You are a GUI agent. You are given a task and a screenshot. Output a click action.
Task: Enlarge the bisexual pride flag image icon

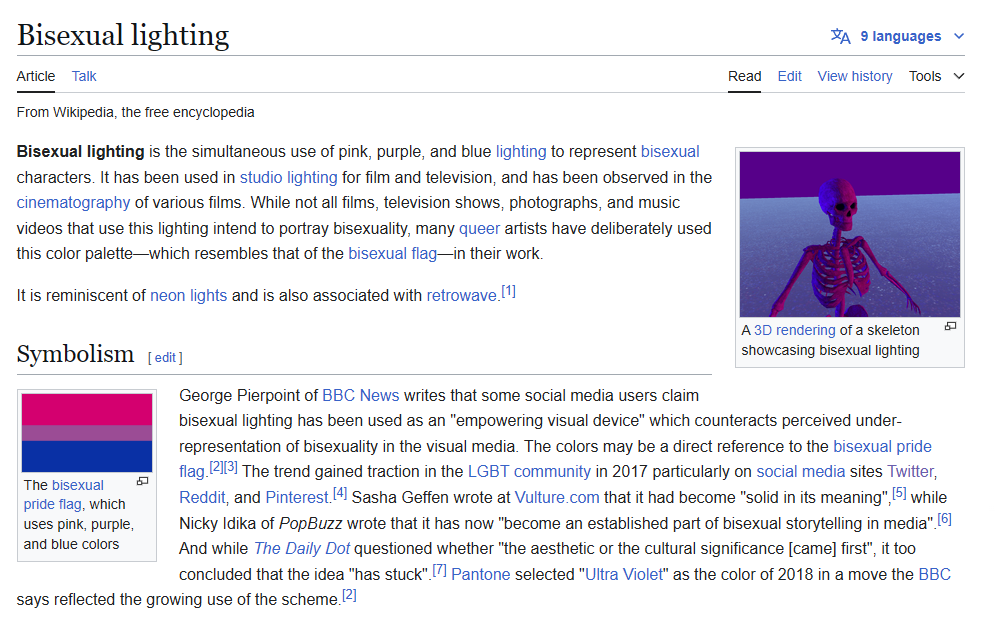143,481
